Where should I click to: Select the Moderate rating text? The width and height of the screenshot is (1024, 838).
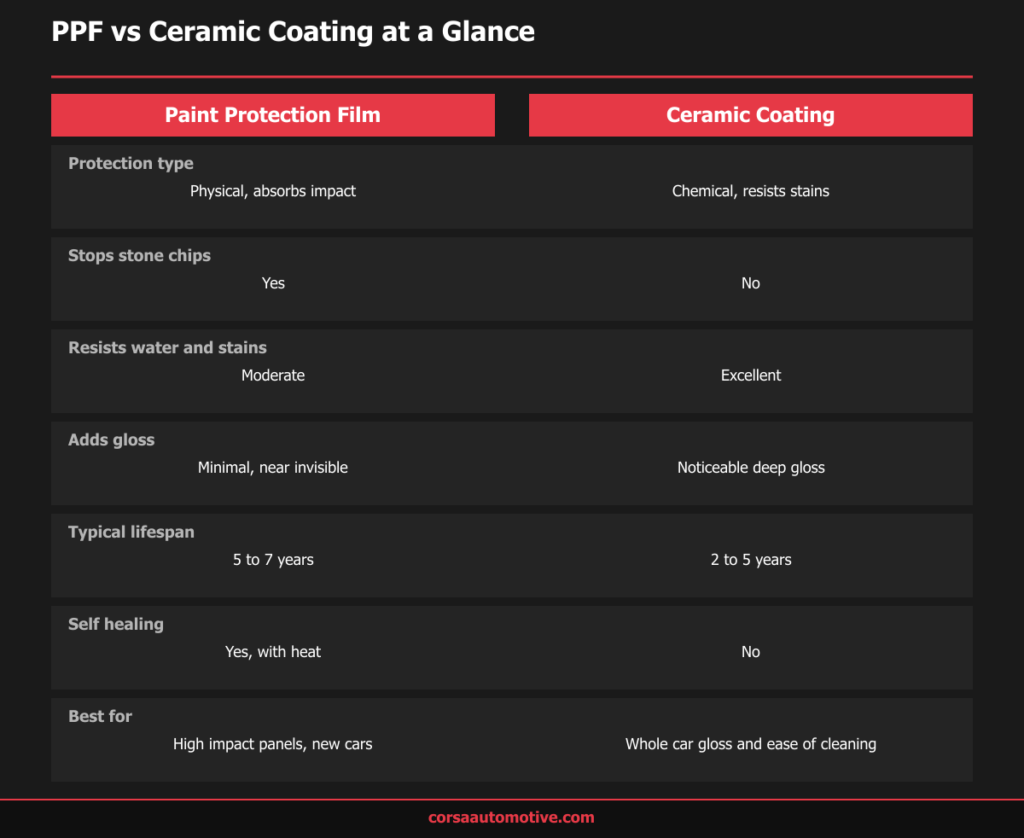[x=273, y=375]
